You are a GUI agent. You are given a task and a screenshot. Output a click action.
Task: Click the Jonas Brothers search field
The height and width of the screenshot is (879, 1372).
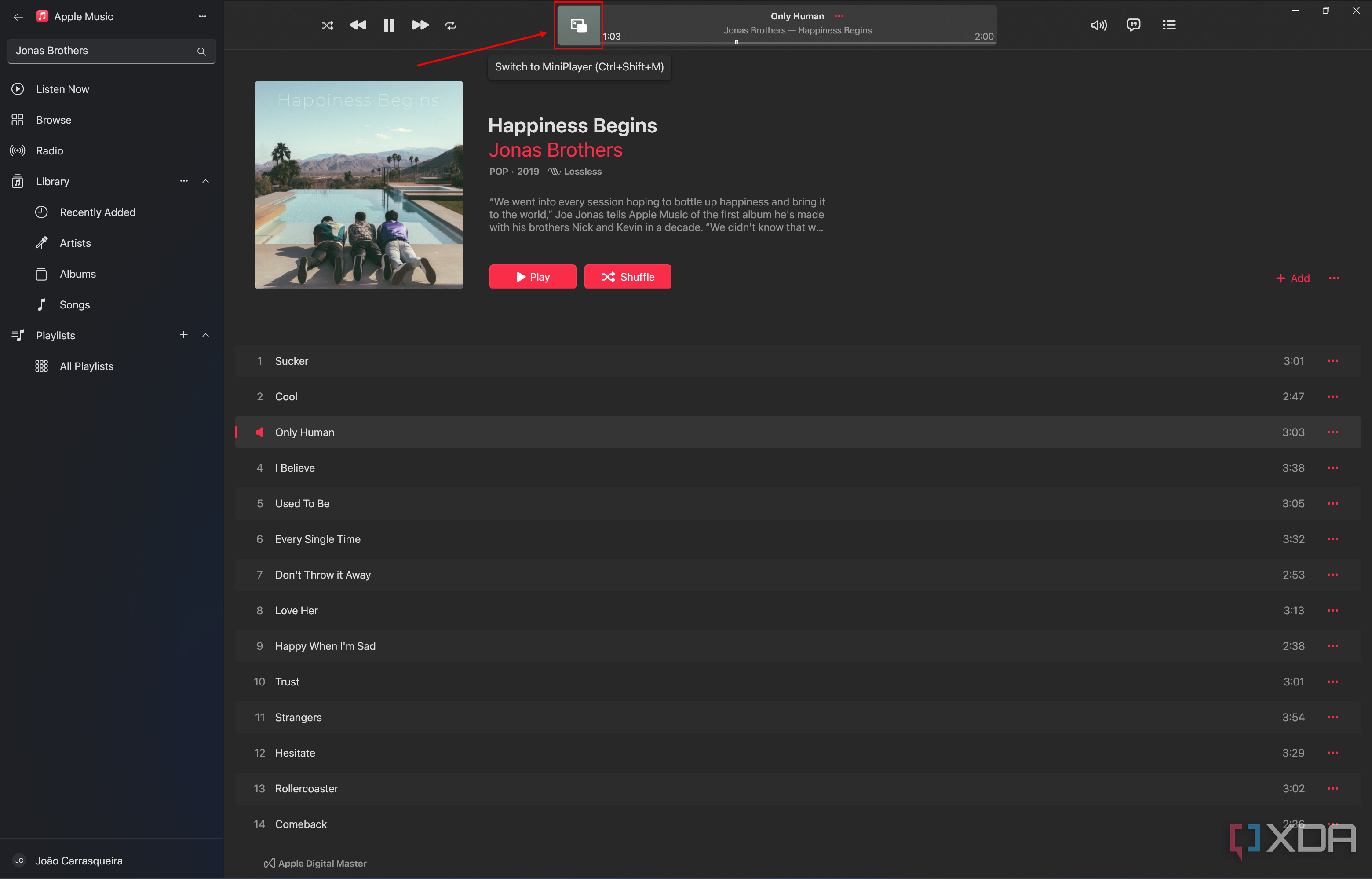[103, 50]
